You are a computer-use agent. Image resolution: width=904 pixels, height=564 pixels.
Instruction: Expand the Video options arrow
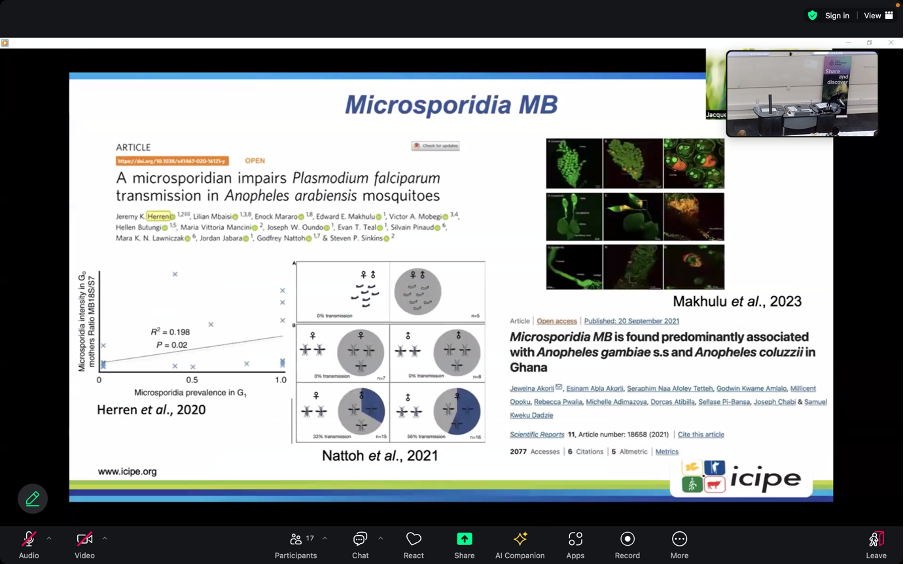click(105, 538)
